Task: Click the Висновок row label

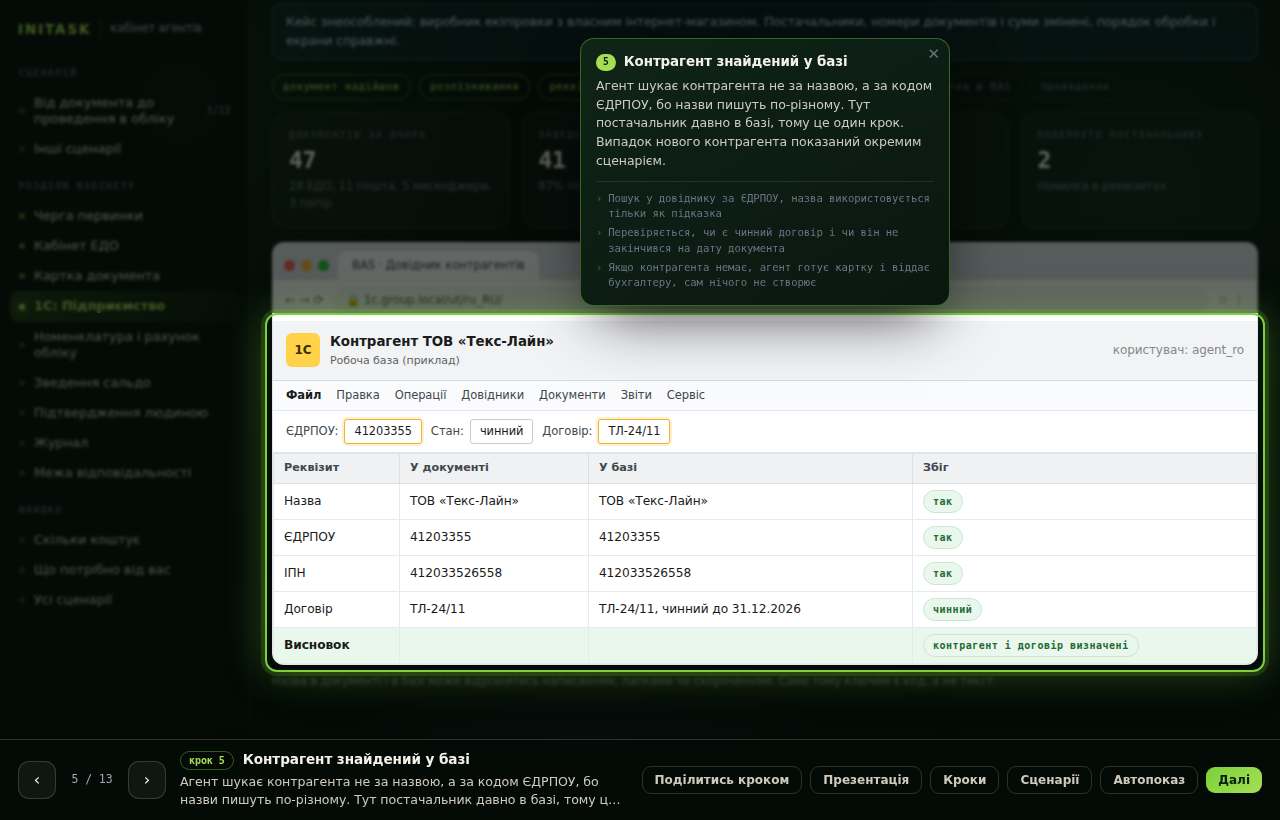Action: coord(336,645)
